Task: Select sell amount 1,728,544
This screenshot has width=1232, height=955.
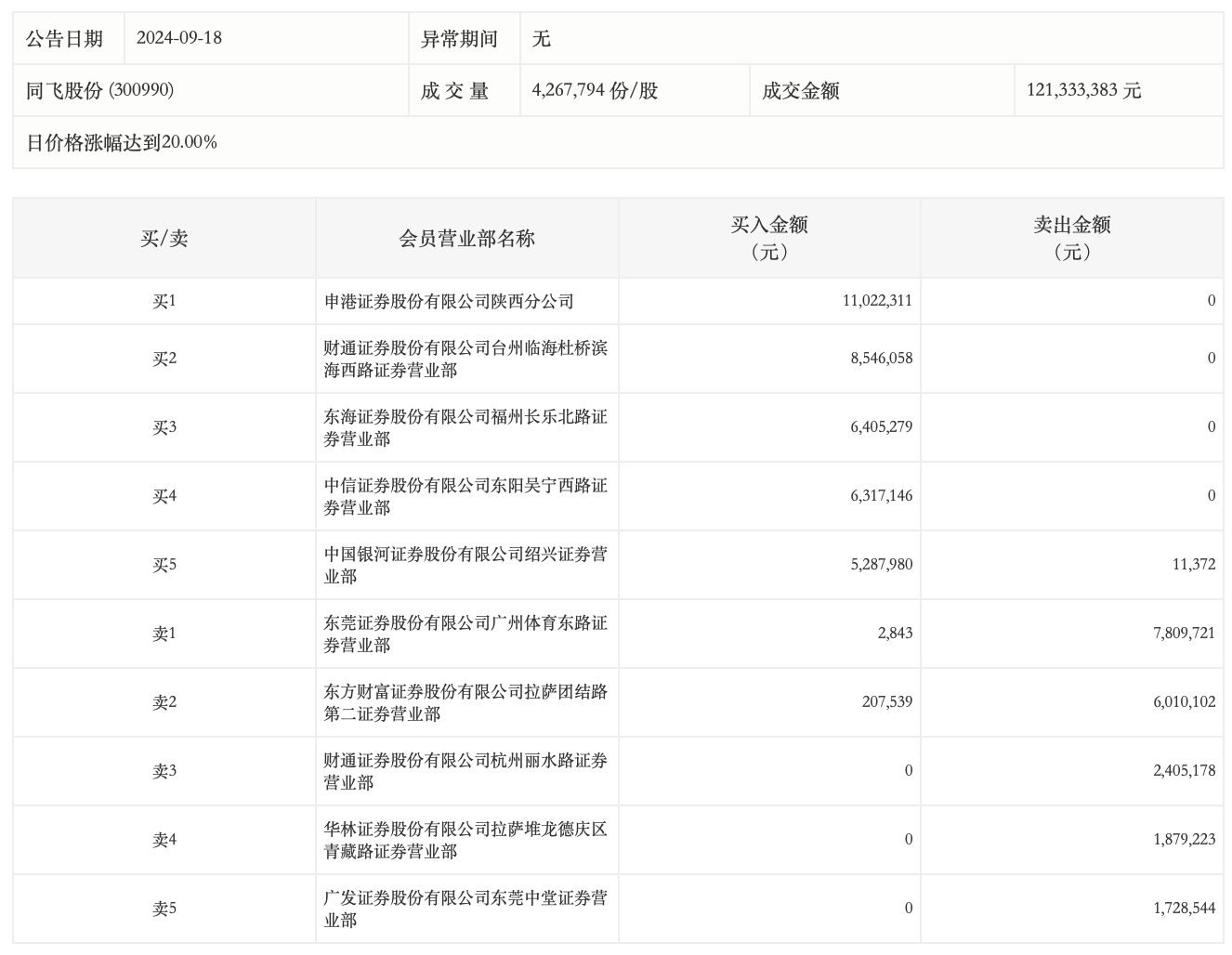Action: [1185, 909]
